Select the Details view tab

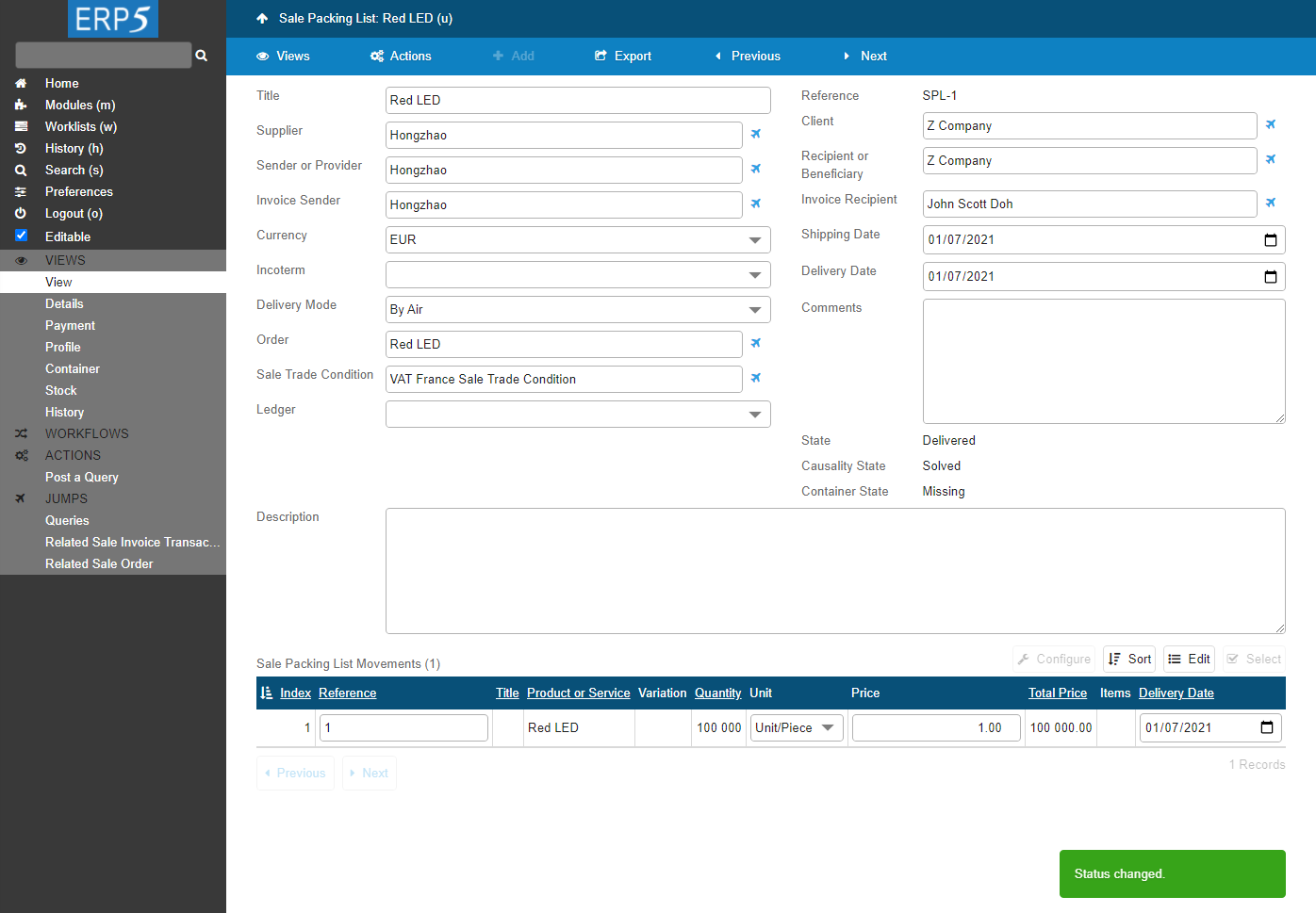click(64, 303)
